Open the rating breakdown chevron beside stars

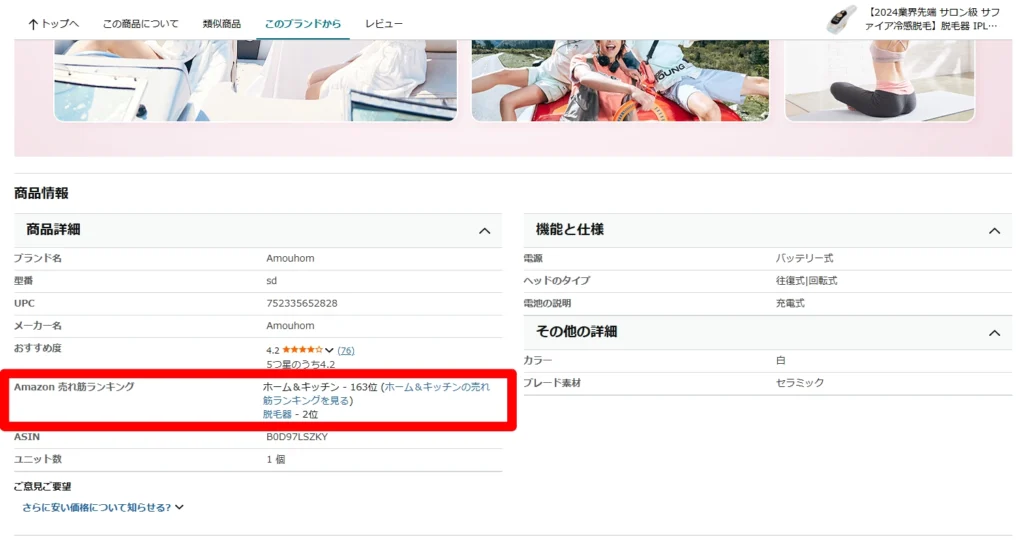click(329, 350)
